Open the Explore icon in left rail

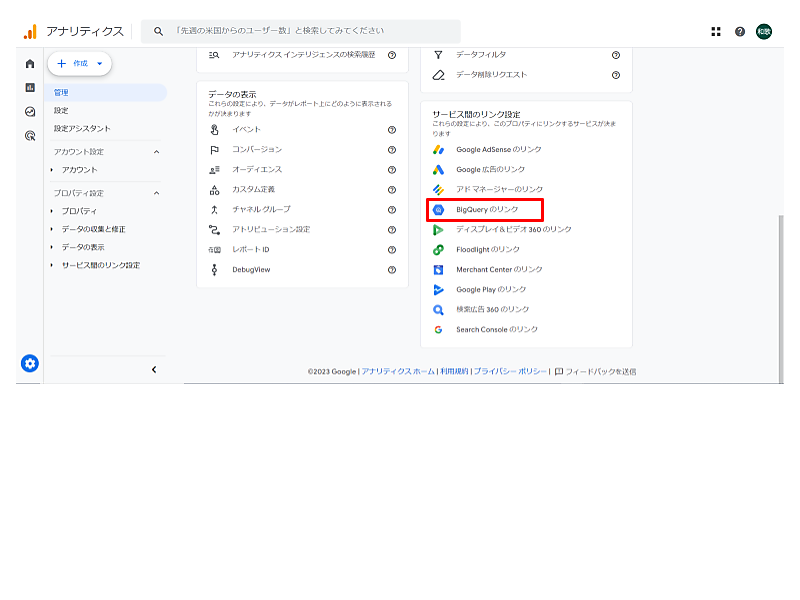pyautogui.click(x=30, y=112)
